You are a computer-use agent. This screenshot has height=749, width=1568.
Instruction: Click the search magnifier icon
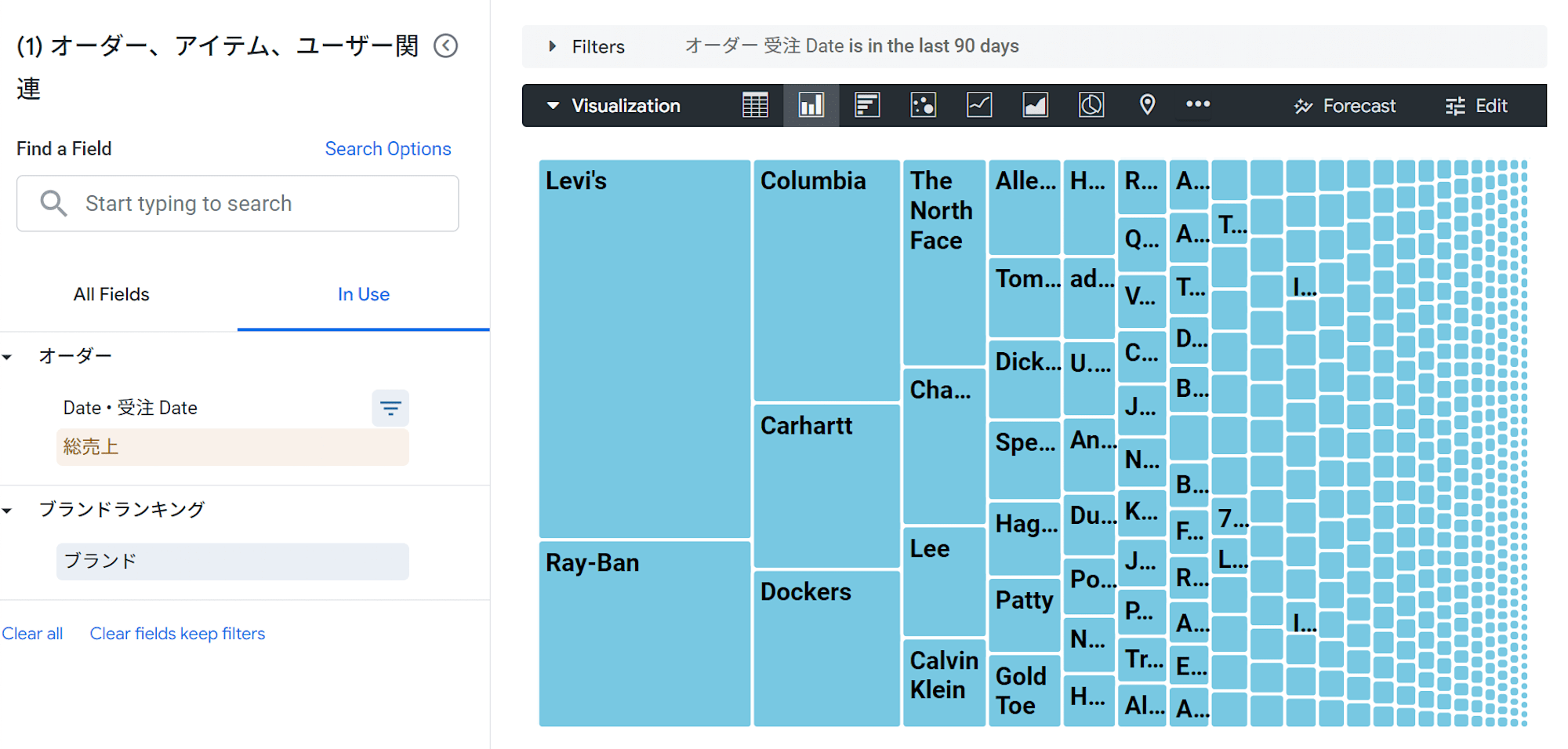pyautogui.click(x=53, y=203)
